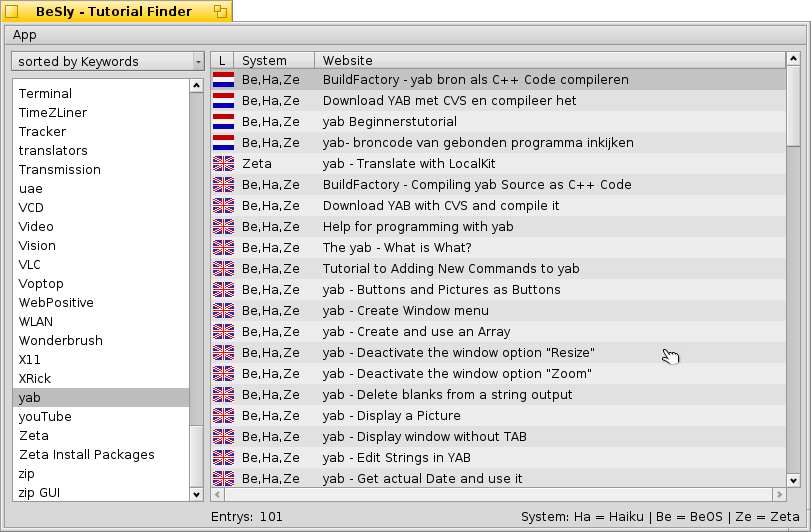Click the tutorial table's vertical down arrow
Viewport: 811px width, 532px height.
pos(793,480)
